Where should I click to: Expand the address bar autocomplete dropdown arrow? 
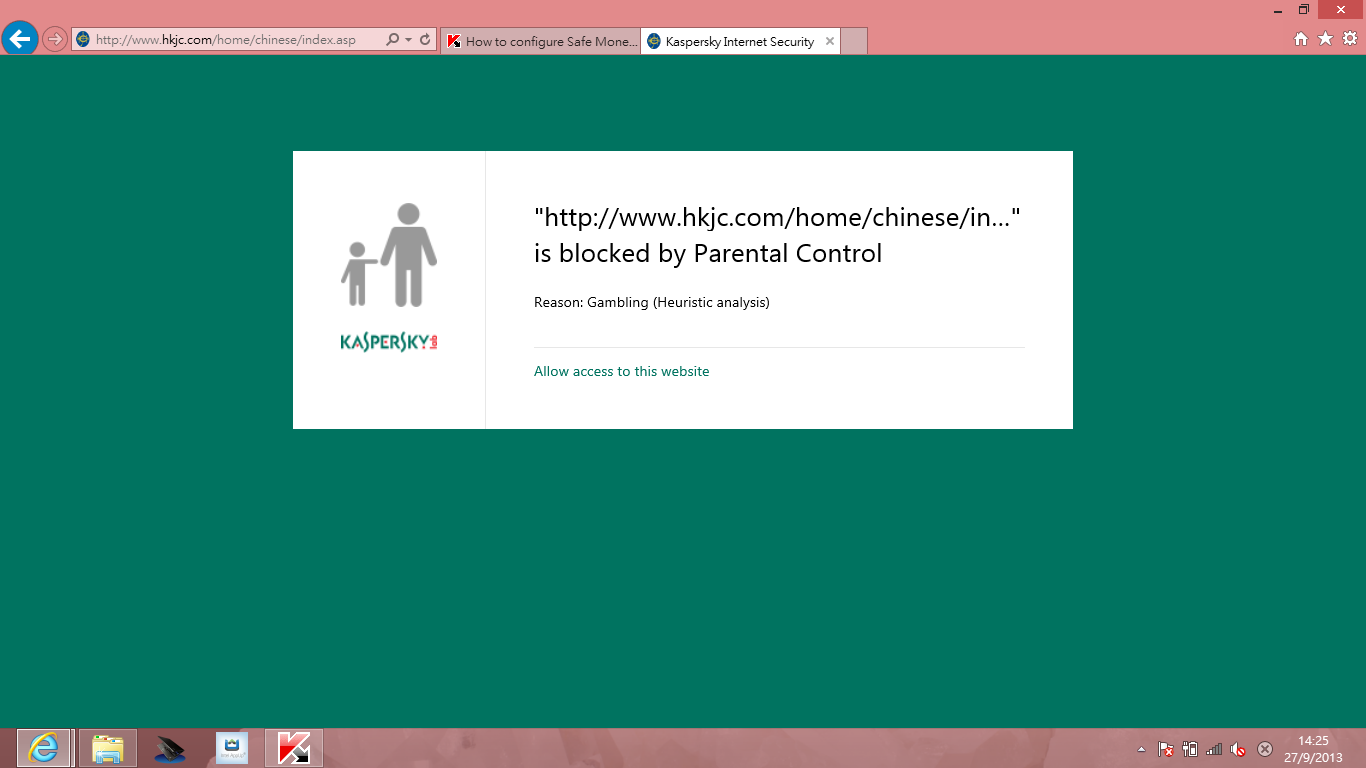point(408,40)
